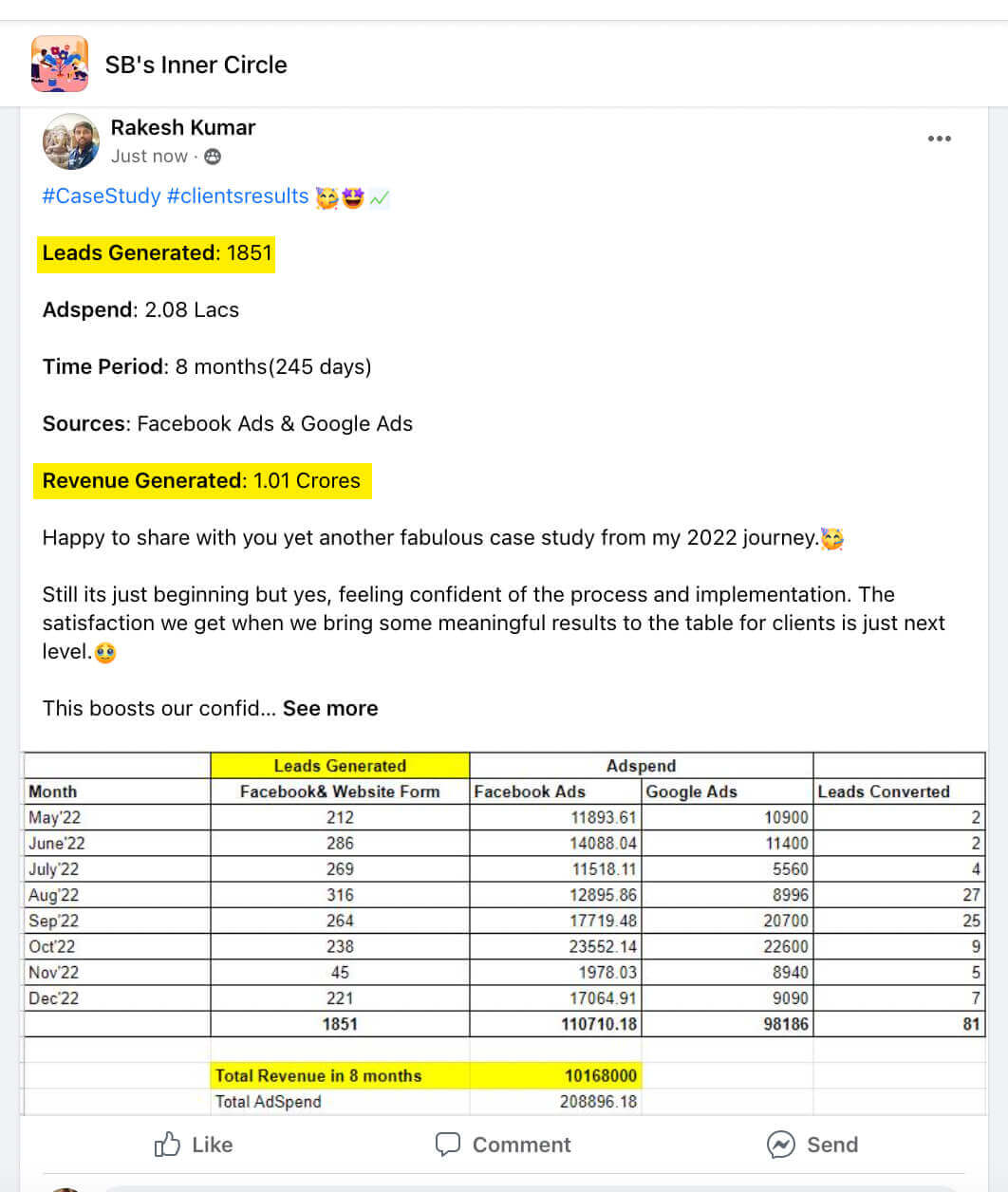Open the three-dots post options menu
This screenshot has width=1008, height=1192.
pyautogui.click(x=939, y=139)
